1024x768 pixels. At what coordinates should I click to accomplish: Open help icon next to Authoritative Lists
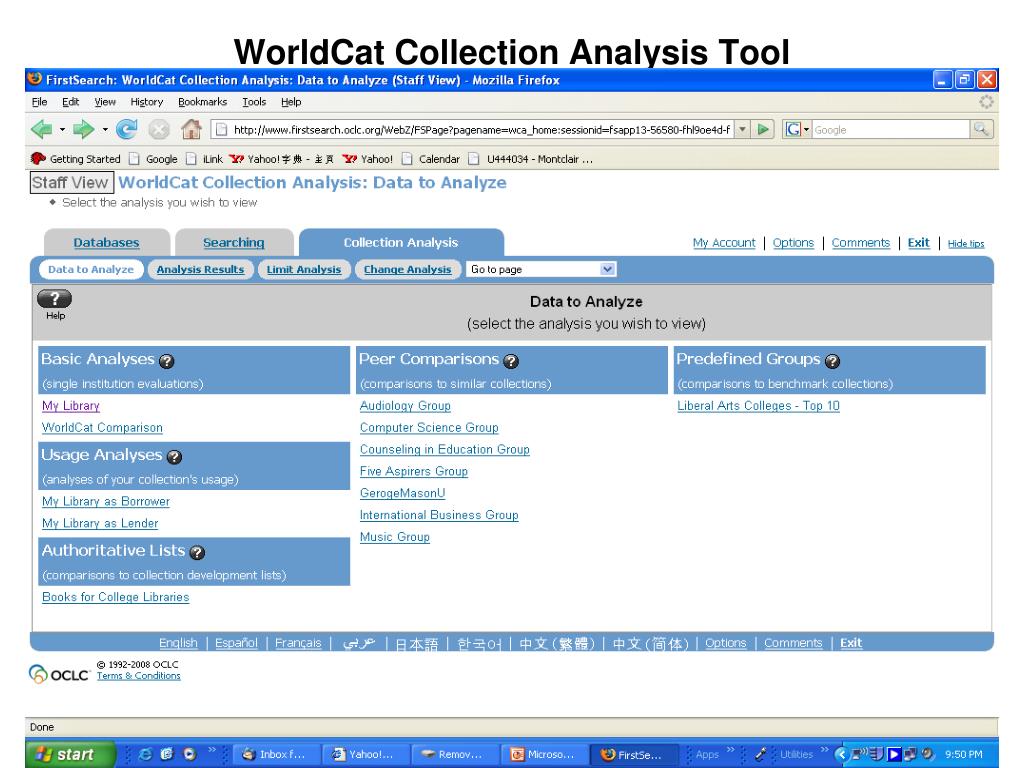(197, 552)
